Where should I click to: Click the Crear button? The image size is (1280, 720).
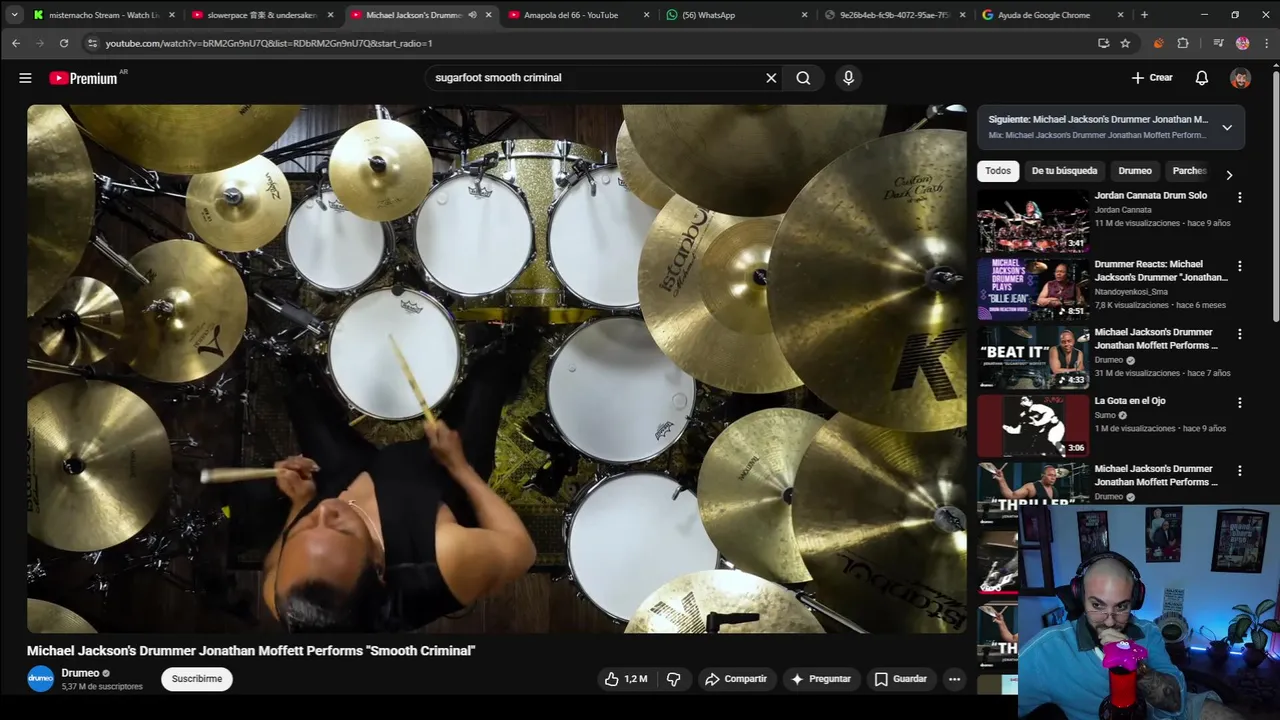coord(1152,78)
